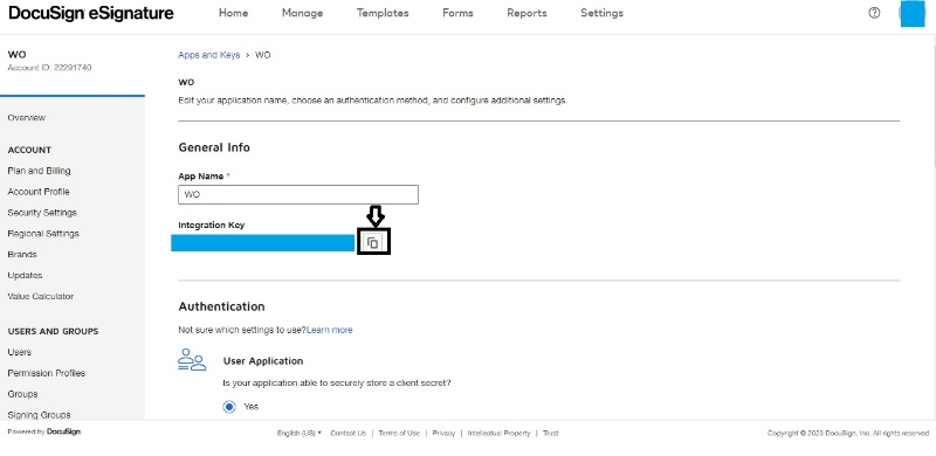This screenshot has width=936, height=456.
Task: Open the English (US) language dropdown
Action: 299,433
